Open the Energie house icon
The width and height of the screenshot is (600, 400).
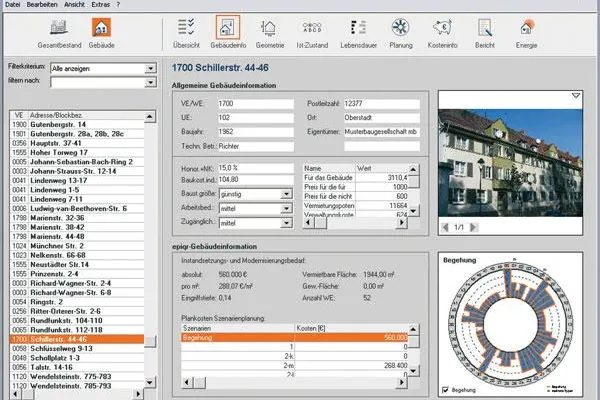point(527,28)
